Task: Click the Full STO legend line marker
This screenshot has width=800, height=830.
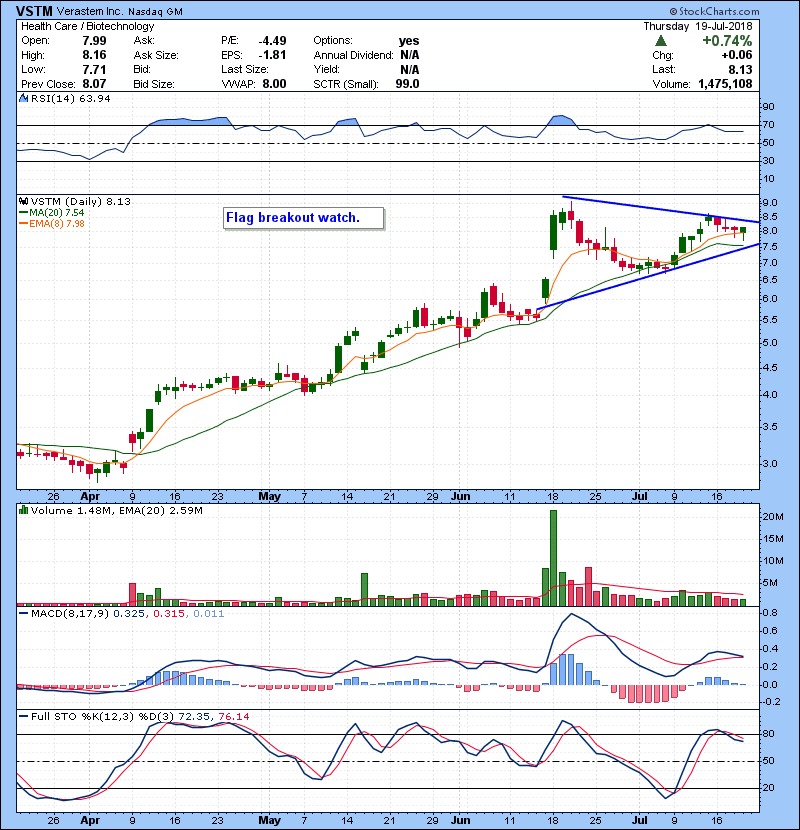Action: (x=24, y=717)
